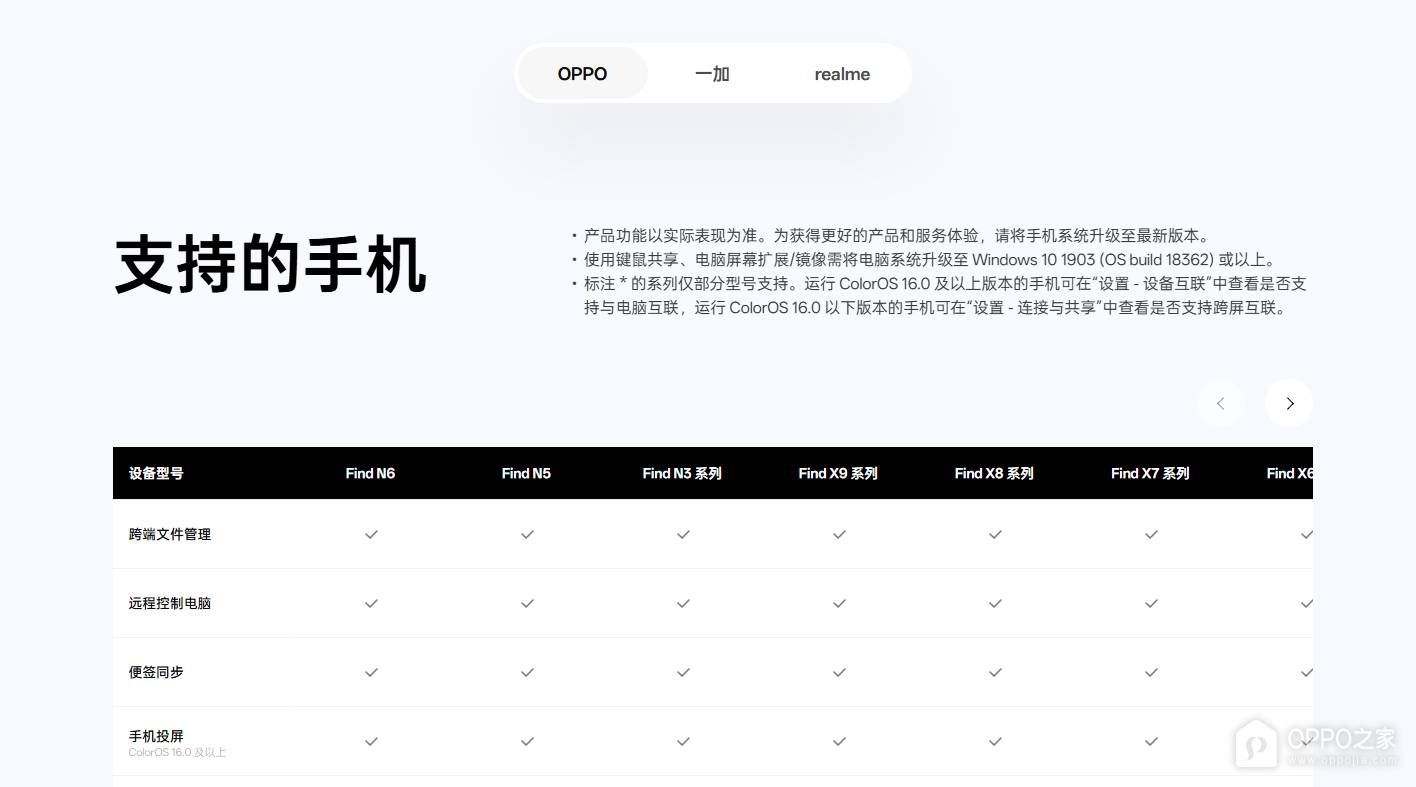1416x787 pixels.
Task: Click the Find X8 系列 column header
Action: [994, 473]
